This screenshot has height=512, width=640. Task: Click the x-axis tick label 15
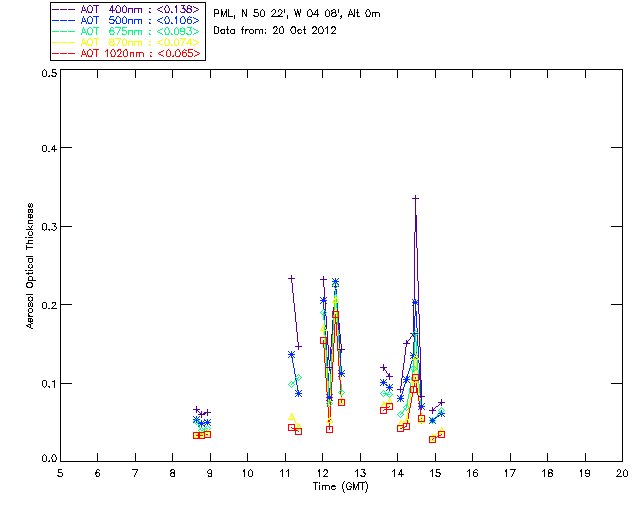tap(435, 473)
